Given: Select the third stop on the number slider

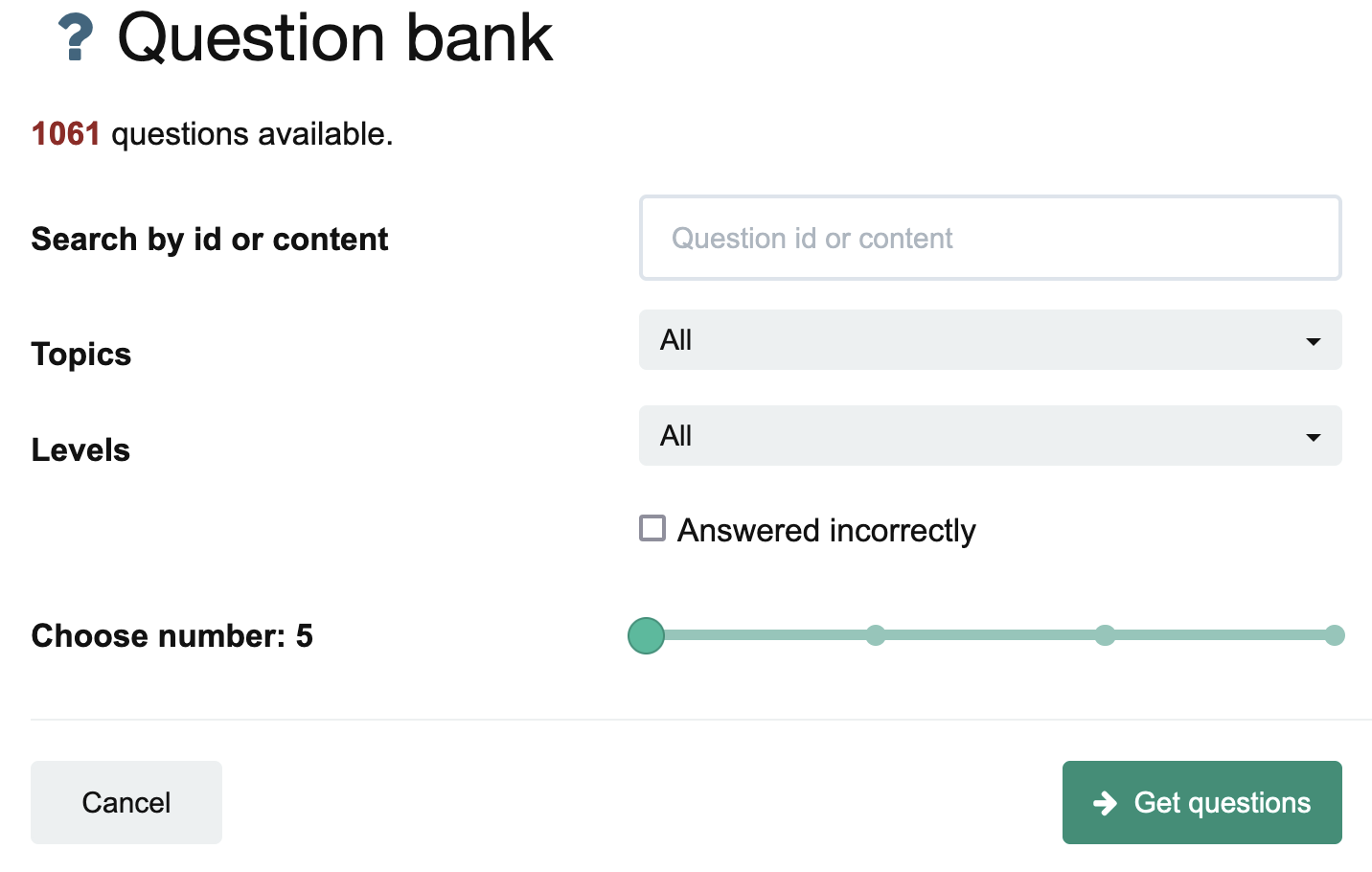Looking at the screenshot, I should pos(1105,635).
